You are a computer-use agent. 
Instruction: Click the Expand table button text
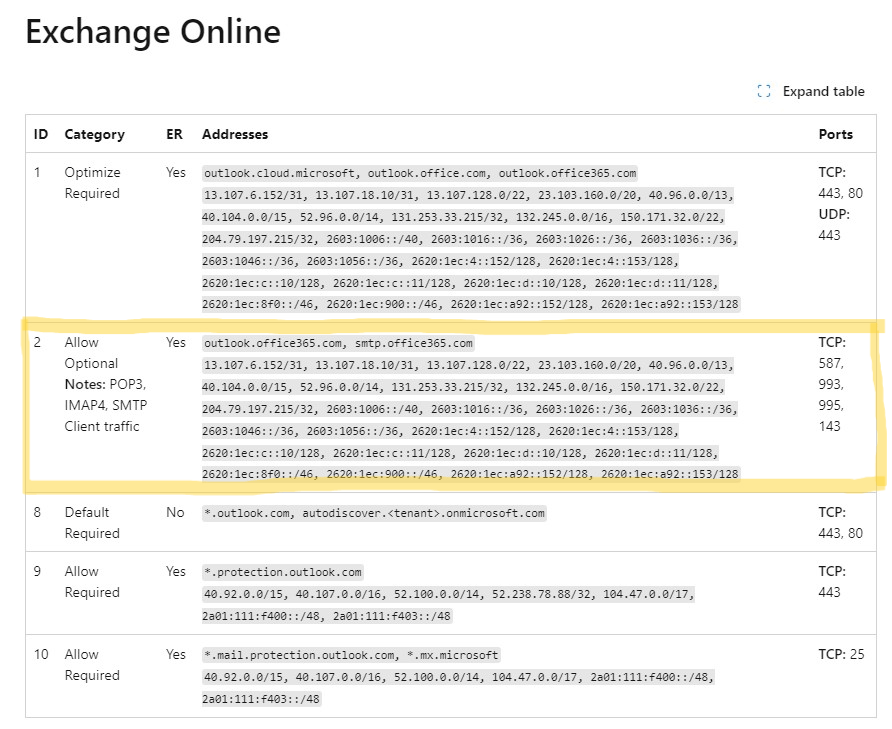pos(823,91)
